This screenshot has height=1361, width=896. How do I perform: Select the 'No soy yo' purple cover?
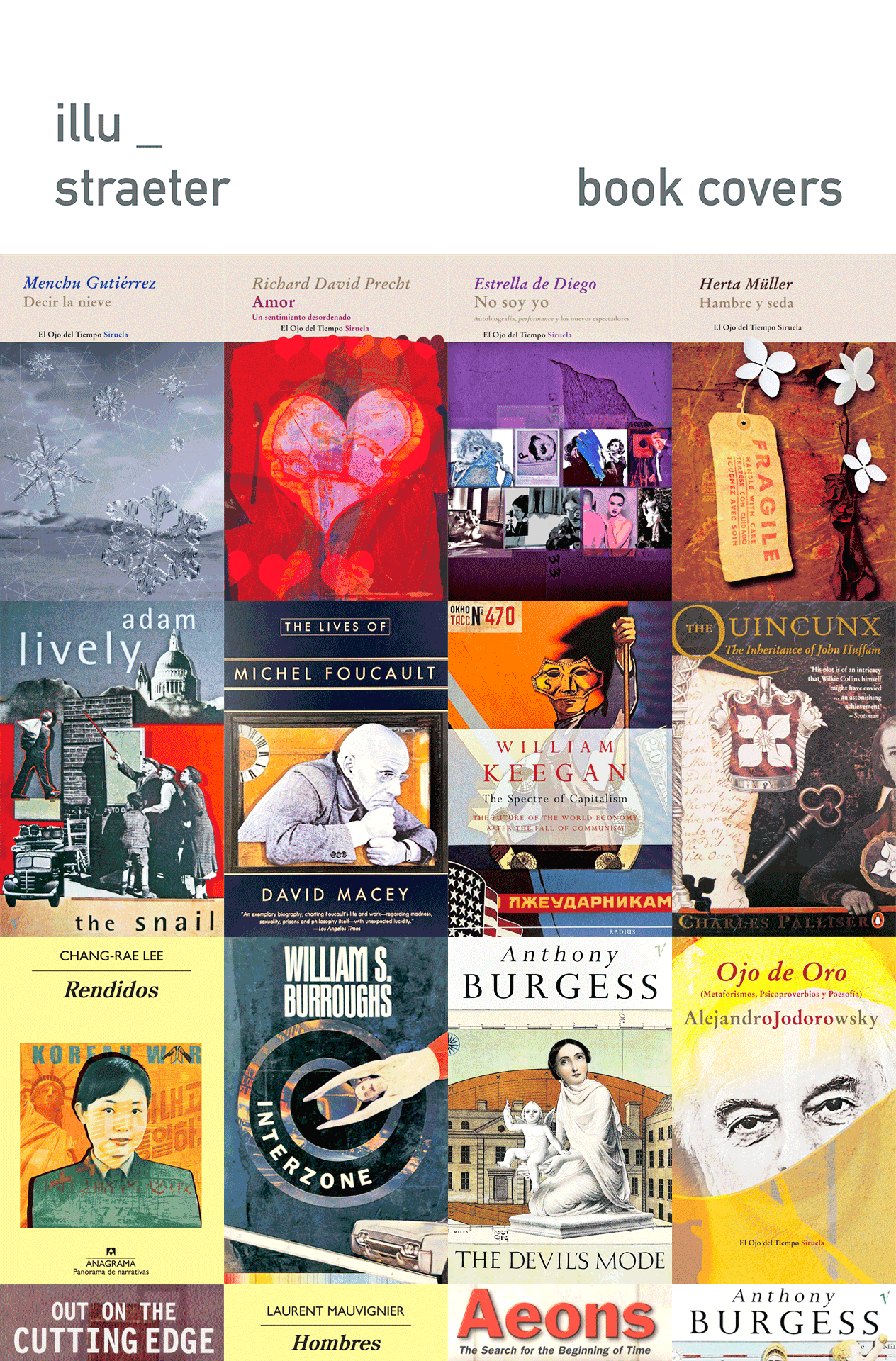click(x=560, y=428)
